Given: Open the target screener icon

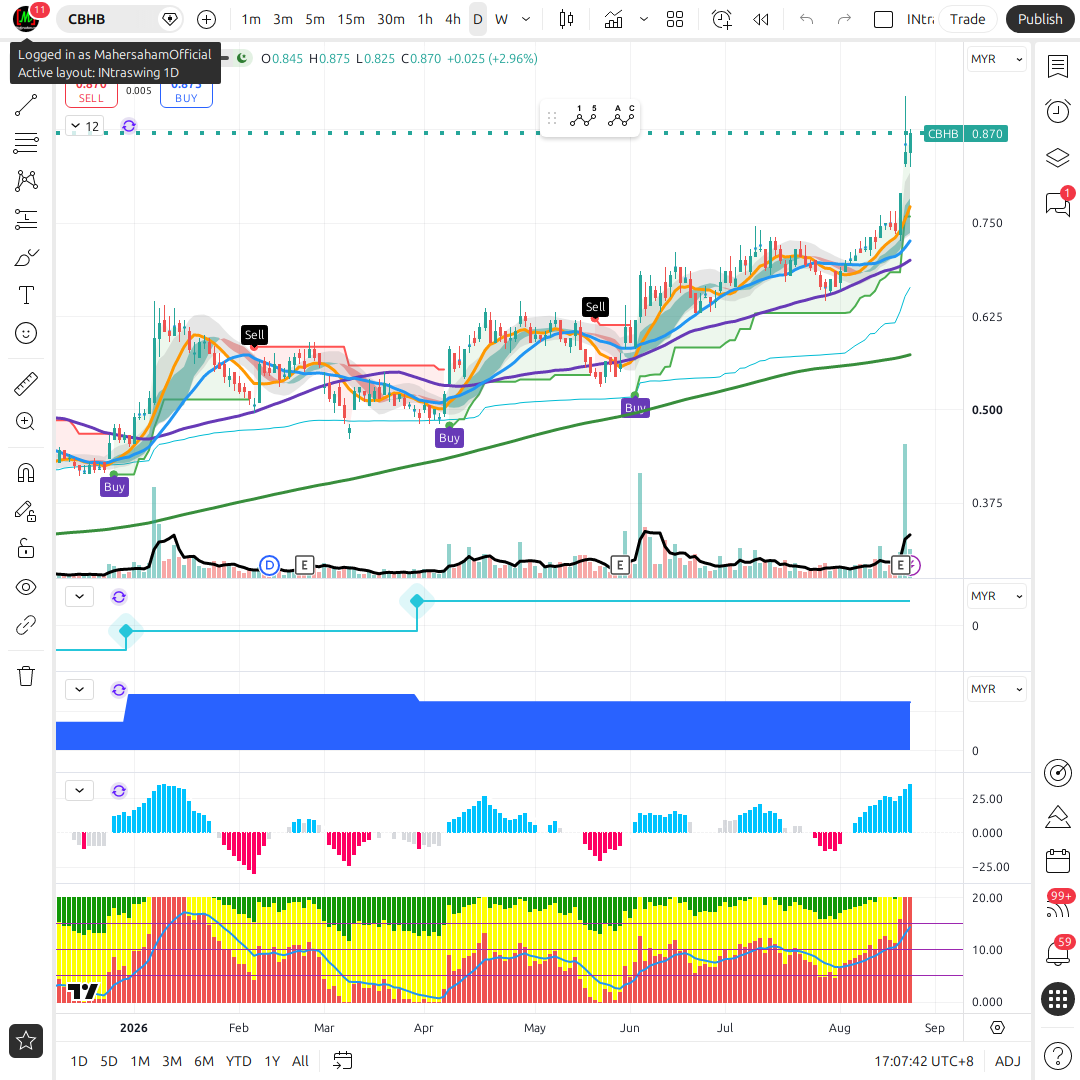Looking at the screenshot, I should pos(1057,772).
